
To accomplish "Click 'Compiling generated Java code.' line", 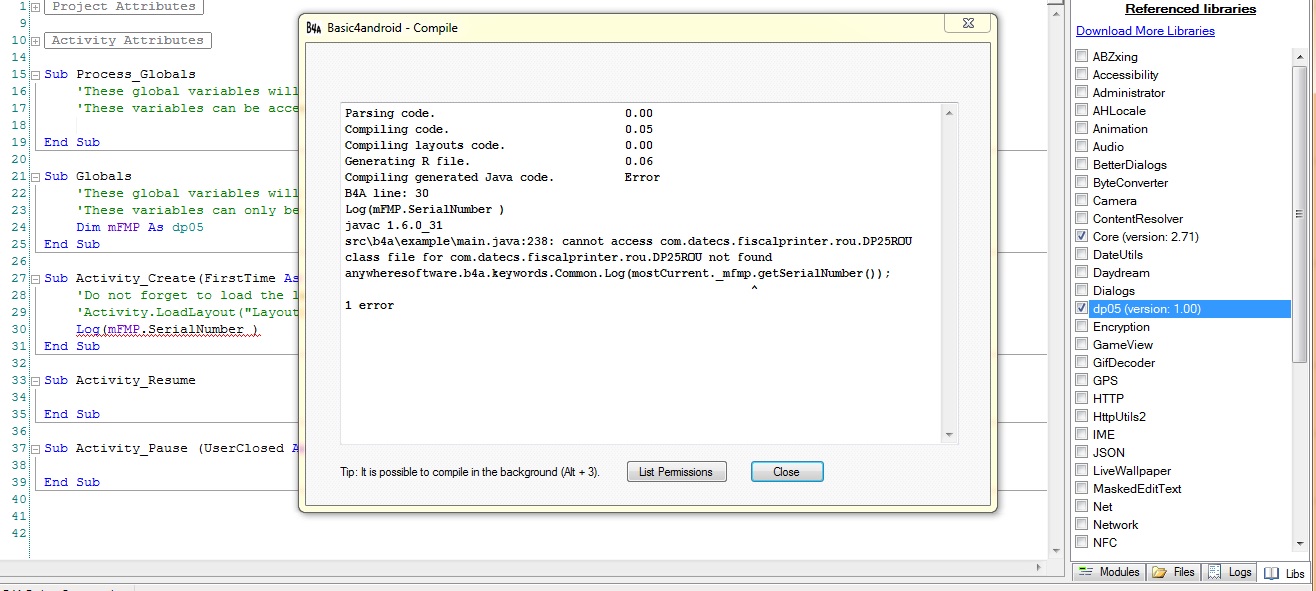I will pos(449,177).
